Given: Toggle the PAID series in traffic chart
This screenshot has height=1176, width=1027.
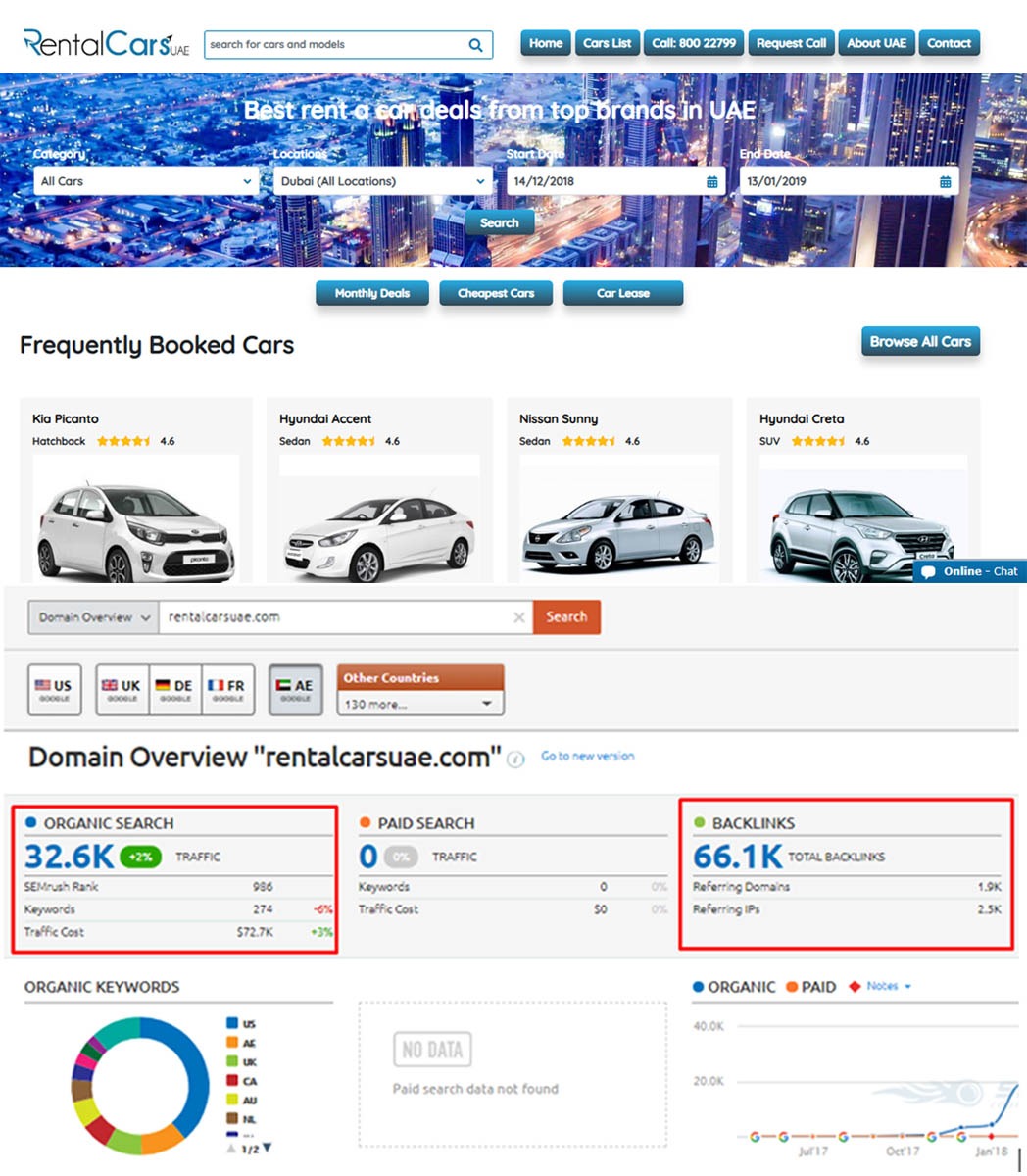Looking at the screenshot, I should pos(810,987).
